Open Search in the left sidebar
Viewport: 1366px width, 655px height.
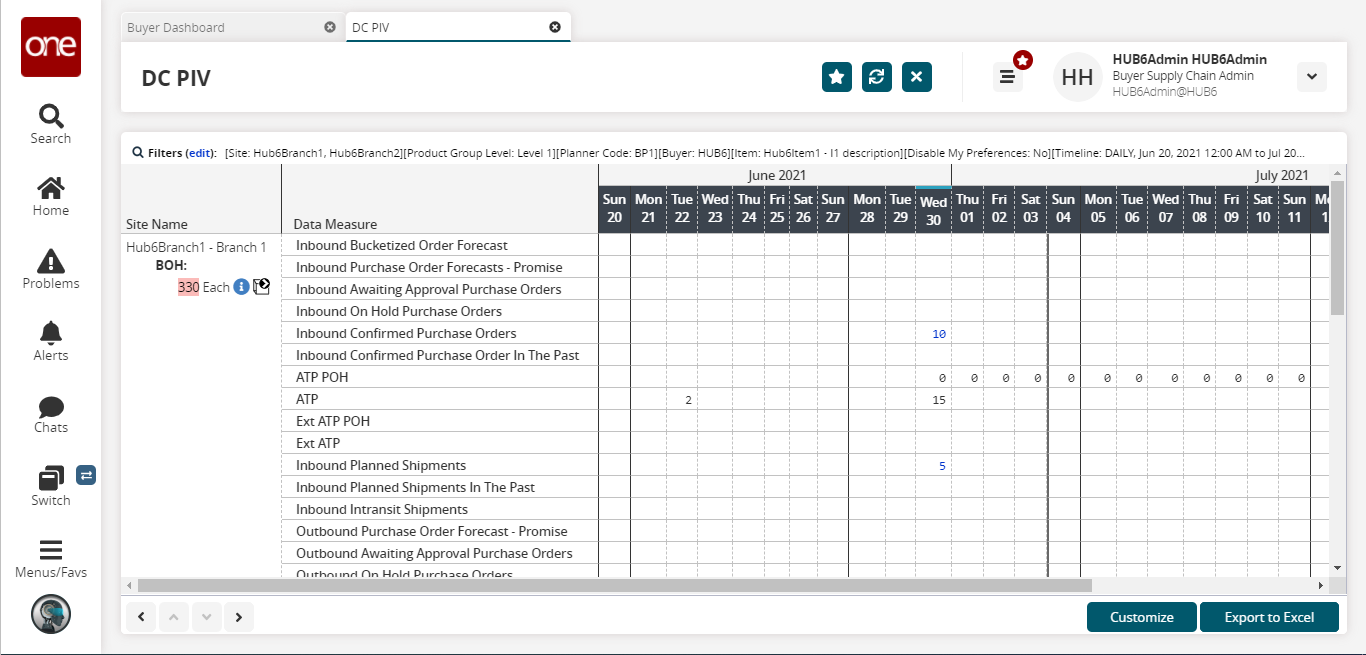point(50,124)
